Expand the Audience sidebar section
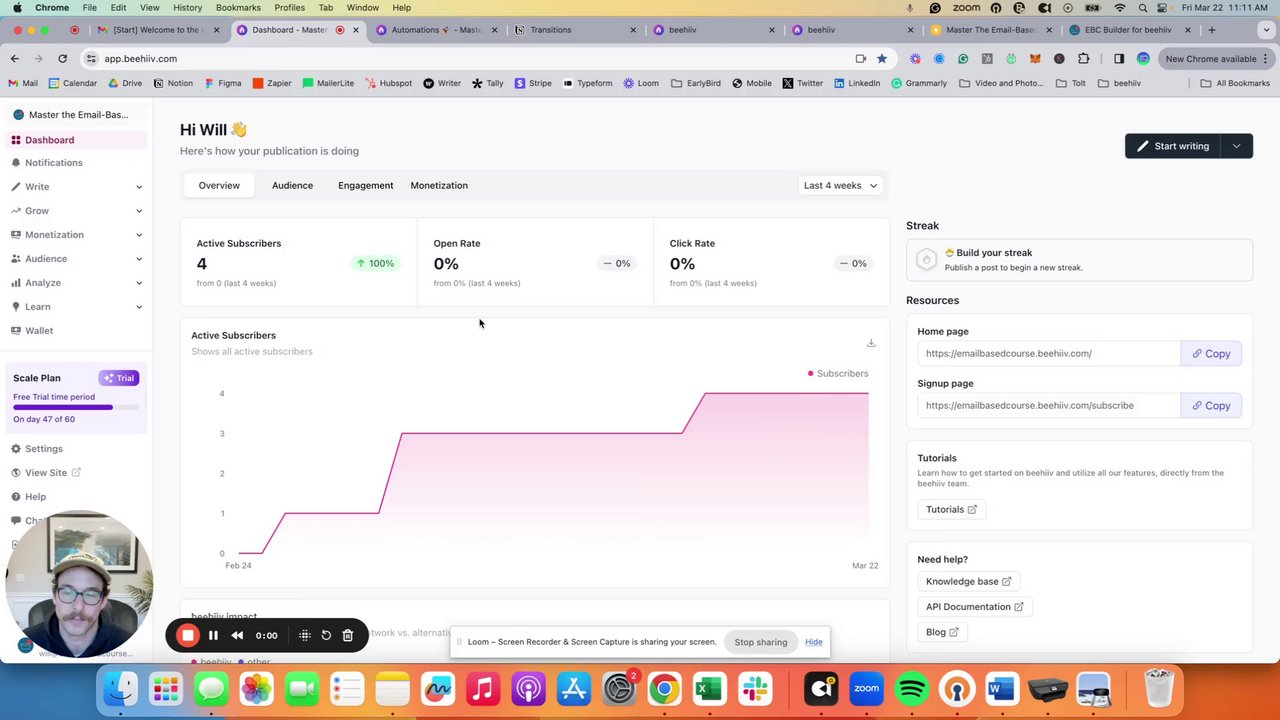This screenshot has height=720, width=1280. tap(76, 258)
